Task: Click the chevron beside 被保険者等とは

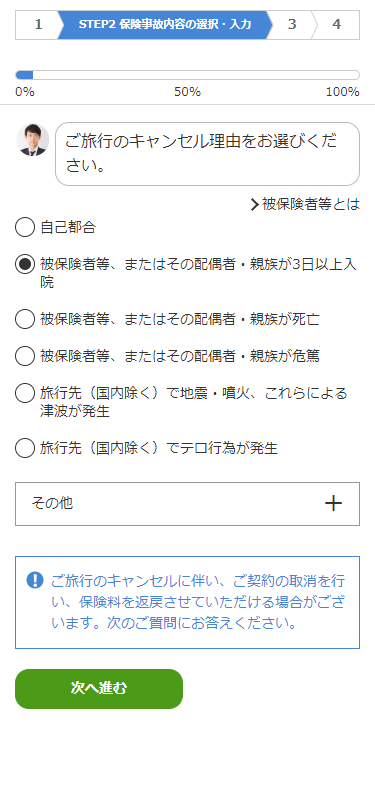Action: click(x=254, y=205)
